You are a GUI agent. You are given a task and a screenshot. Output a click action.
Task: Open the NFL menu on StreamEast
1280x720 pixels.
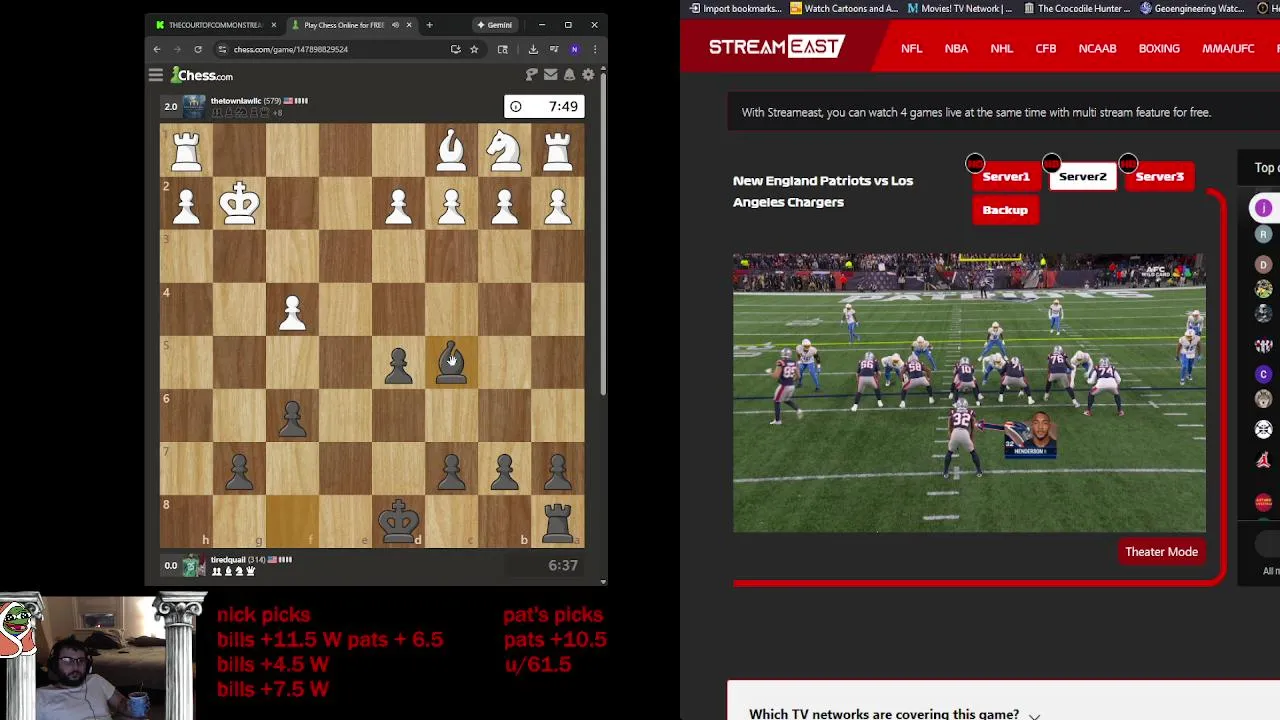911,48
